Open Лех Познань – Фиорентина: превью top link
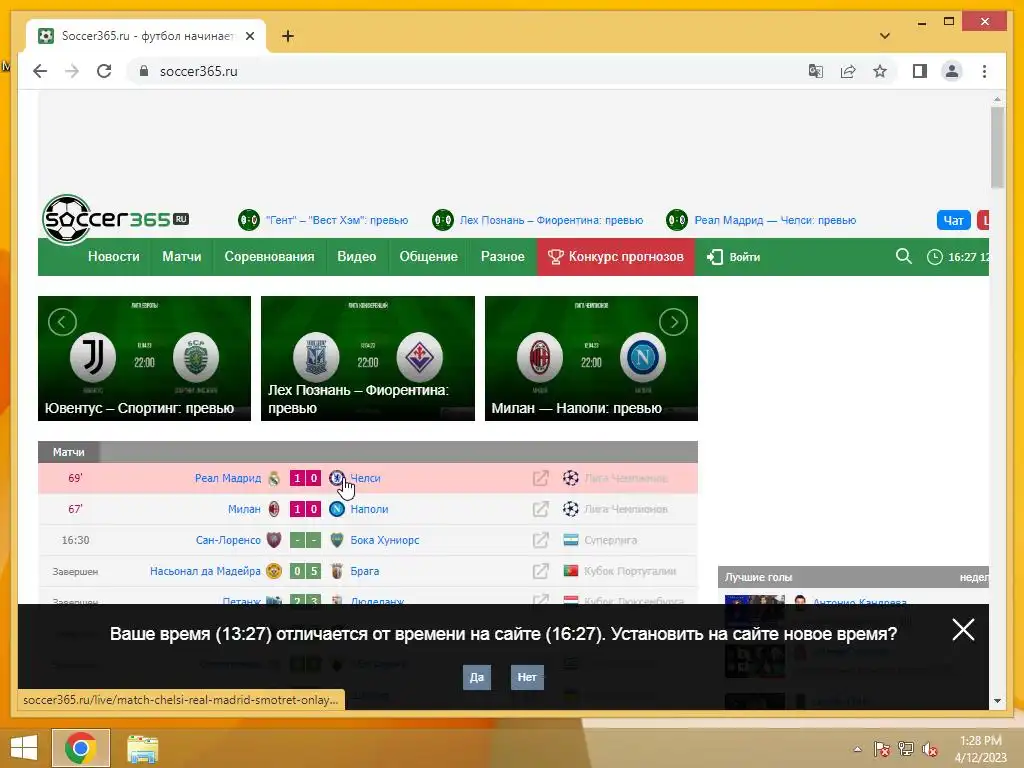 (x=551, y=220)
